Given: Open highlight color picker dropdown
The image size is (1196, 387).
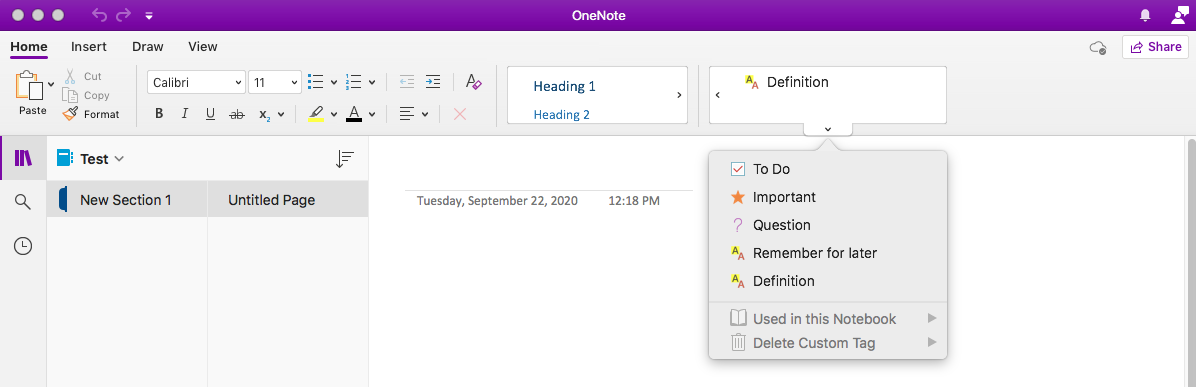Looking at the screenshot, I should tap(334, 114).
